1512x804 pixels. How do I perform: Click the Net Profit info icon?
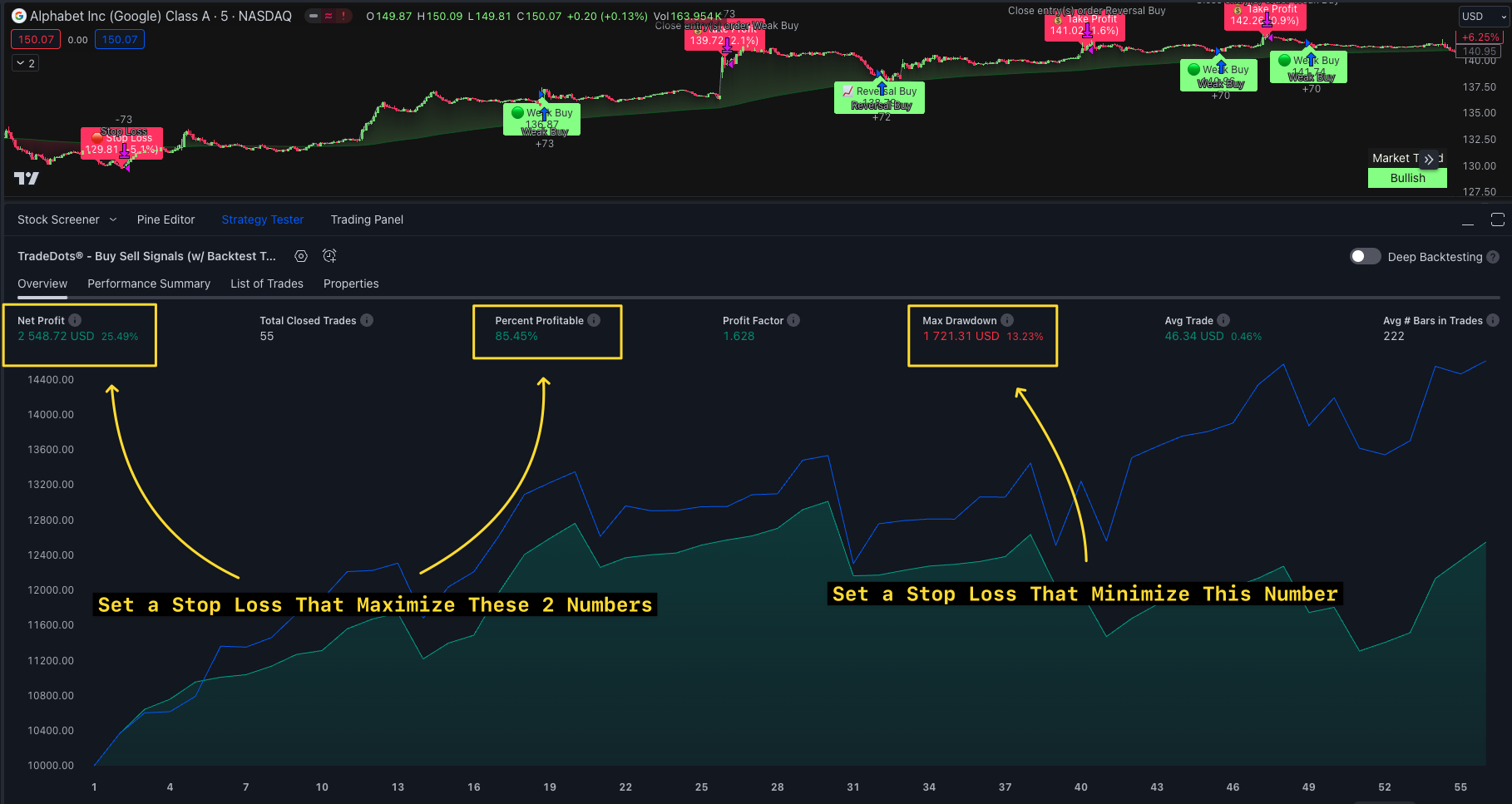[75, 320]
